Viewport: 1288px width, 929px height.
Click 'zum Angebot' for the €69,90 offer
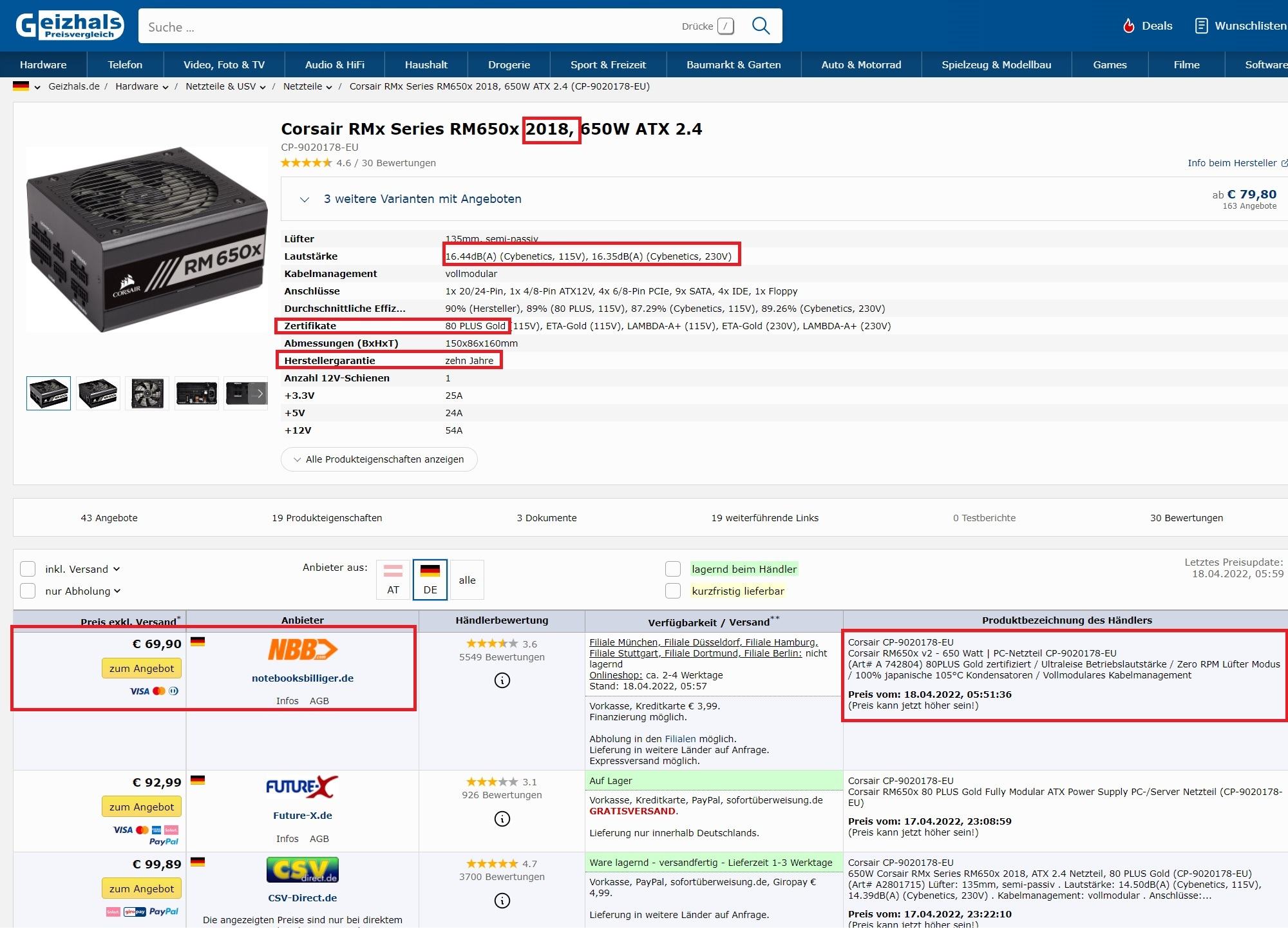(x=142, y=669)
